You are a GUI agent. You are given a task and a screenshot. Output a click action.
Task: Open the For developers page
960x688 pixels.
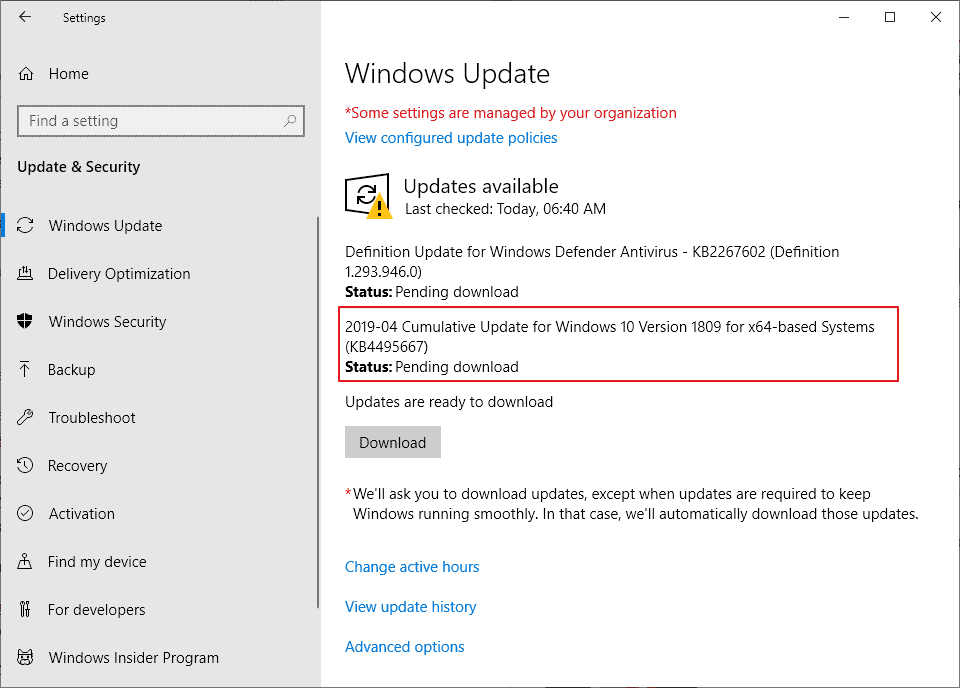click(x=95, y=609)
